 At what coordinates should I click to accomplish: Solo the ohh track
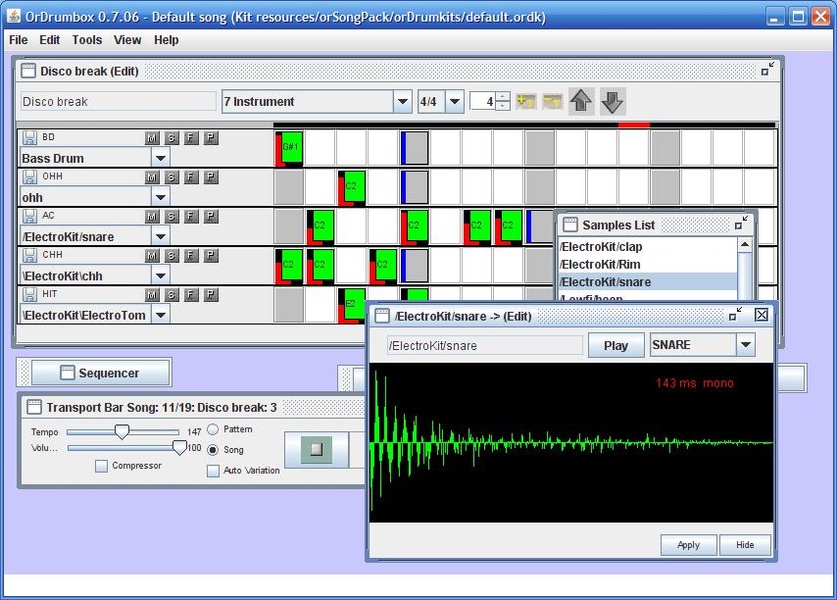click(x=171, y=177)
